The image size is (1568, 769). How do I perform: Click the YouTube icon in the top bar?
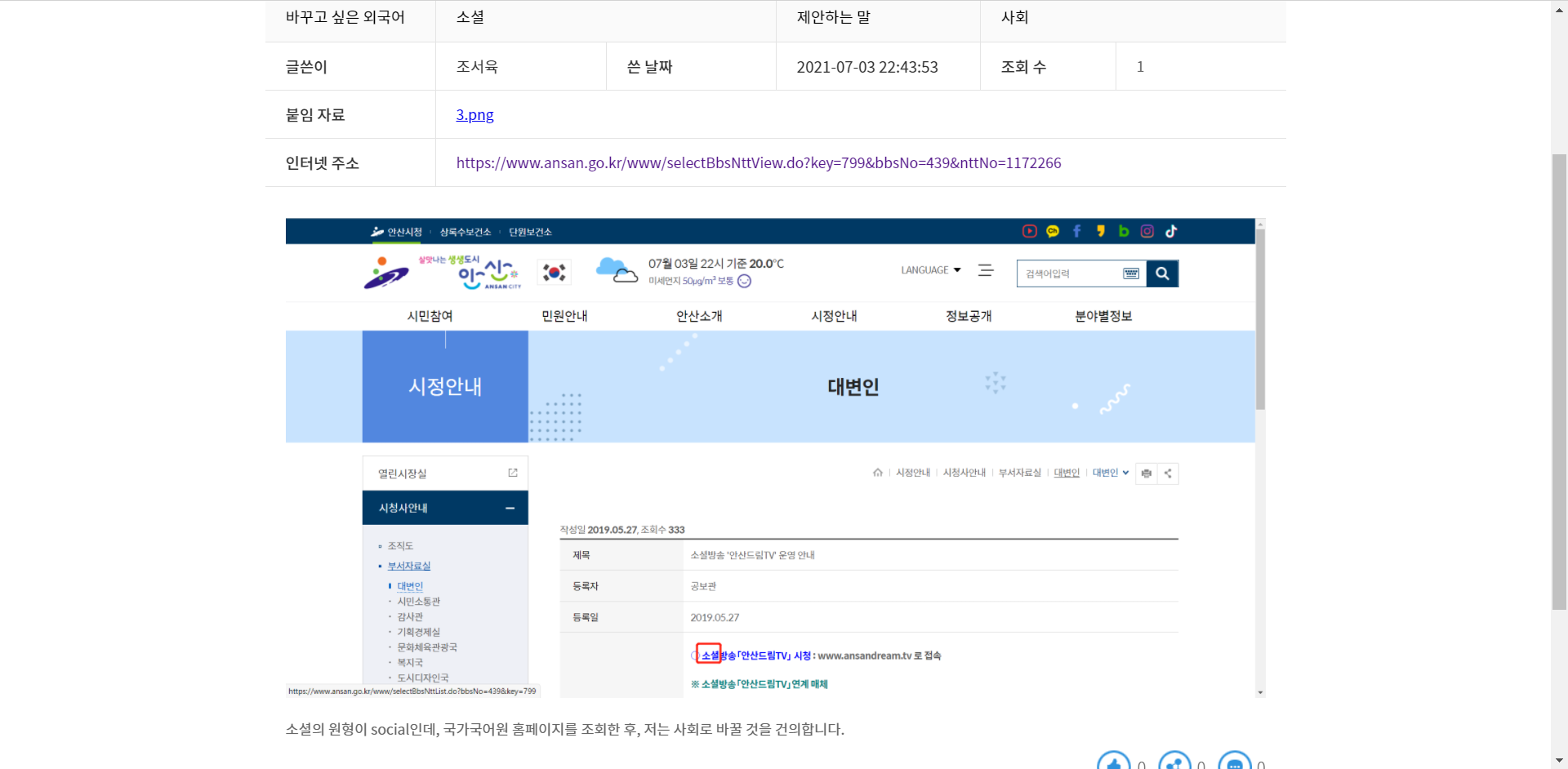click(1029, 231)
